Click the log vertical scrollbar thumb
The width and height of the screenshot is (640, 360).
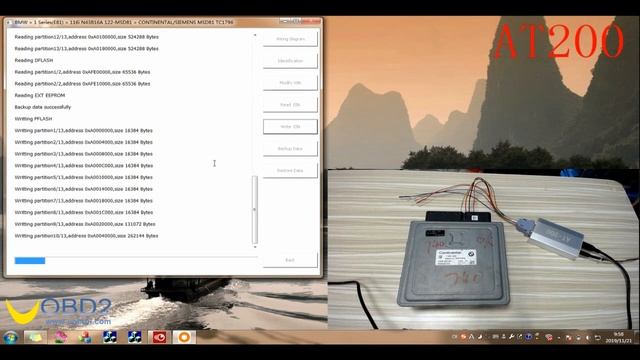(x=255, y=209)
